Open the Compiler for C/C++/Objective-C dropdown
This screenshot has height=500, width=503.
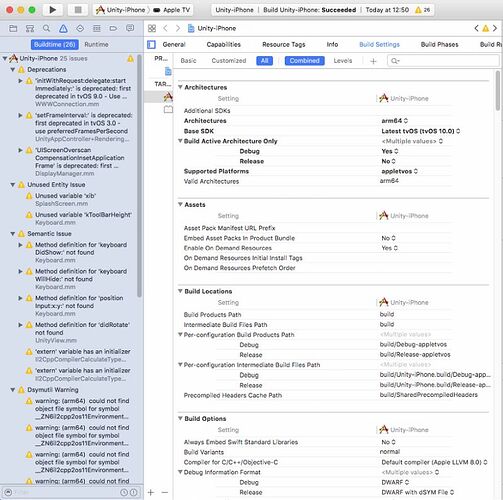coord(434,462)
